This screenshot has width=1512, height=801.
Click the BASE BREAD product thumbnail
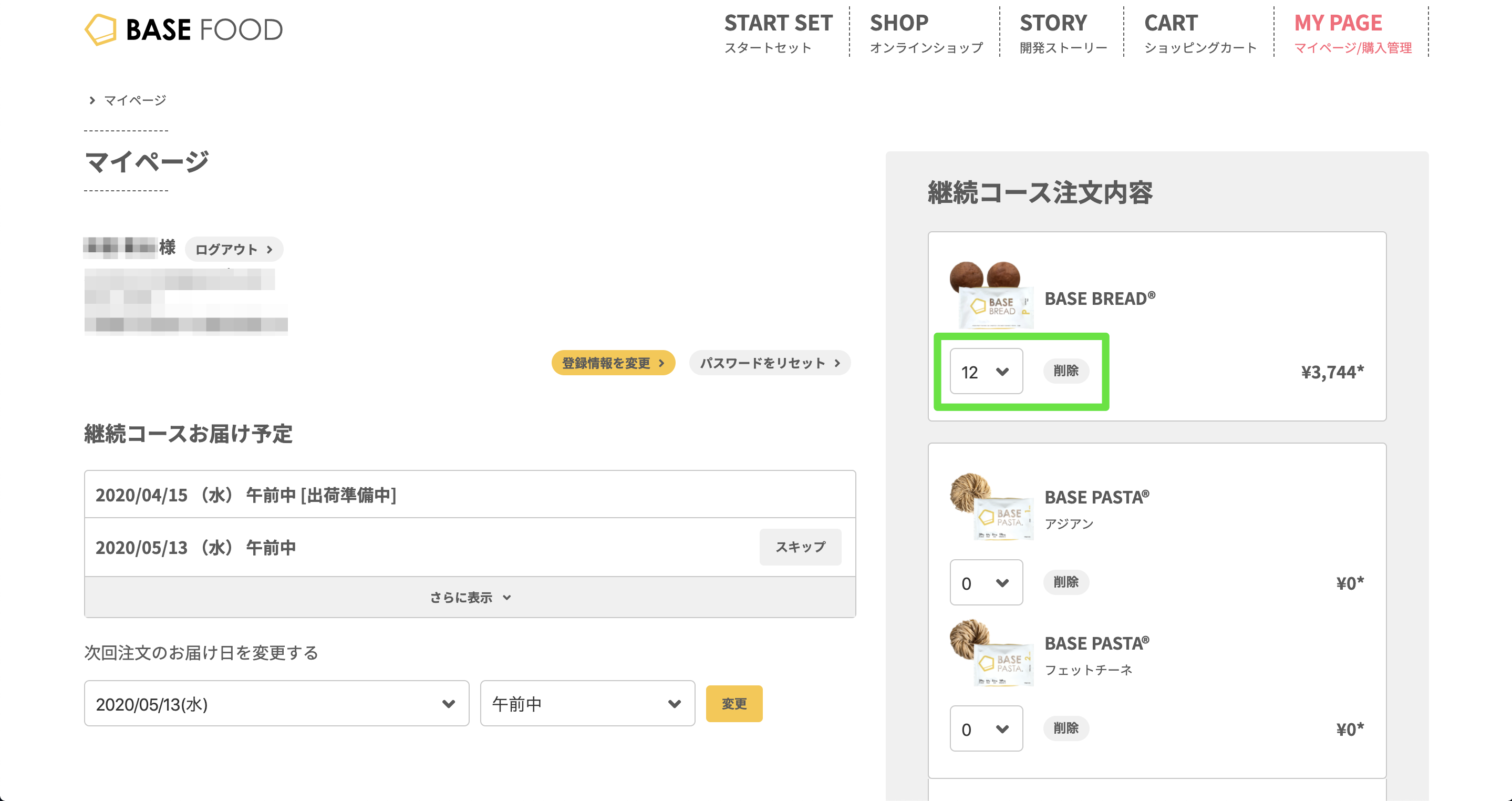pyautogui.click(x=991, y=295)
